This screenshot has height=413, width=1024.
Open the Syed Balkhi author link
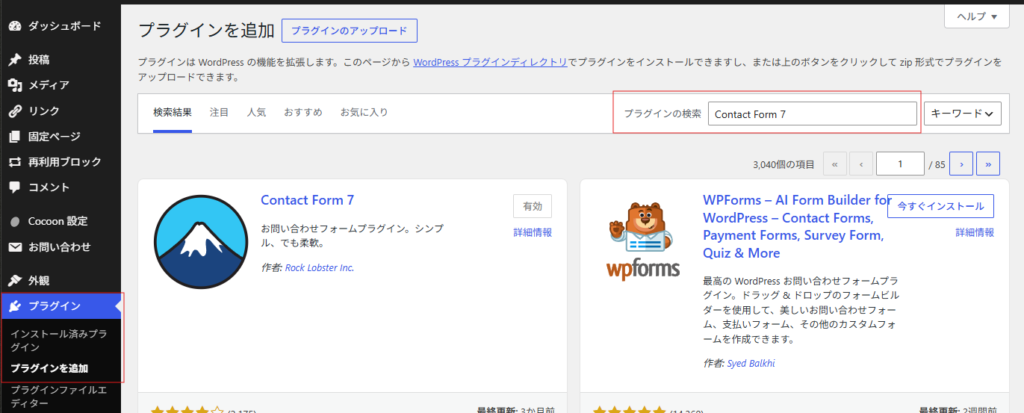point(752,363)
